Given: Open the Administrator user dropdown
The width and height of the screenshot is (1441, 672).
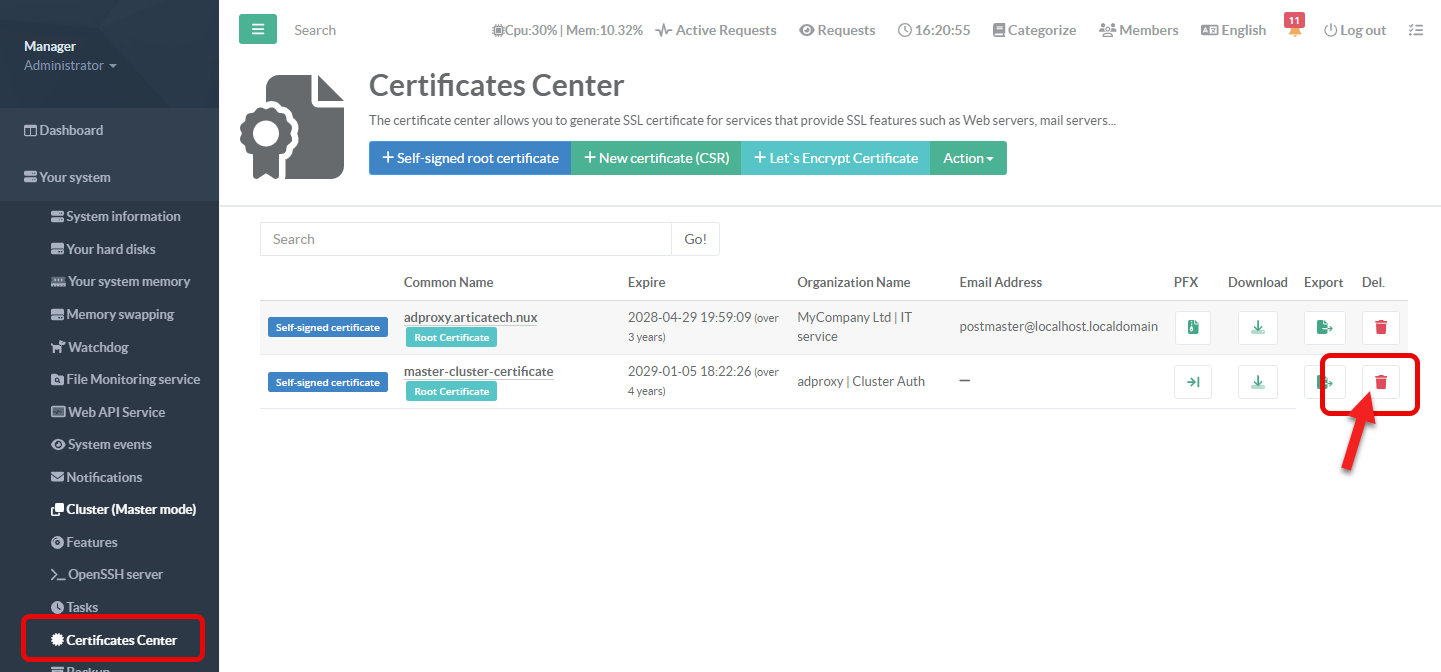Looking at the screenshot, I should click(70, 66).
